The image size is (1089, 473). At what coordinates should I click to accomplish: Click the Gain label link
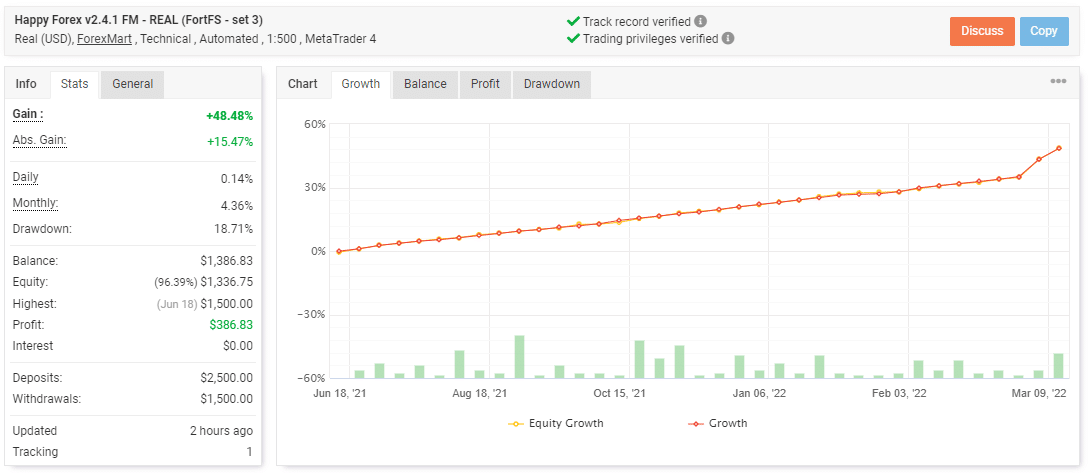[28, 114]
